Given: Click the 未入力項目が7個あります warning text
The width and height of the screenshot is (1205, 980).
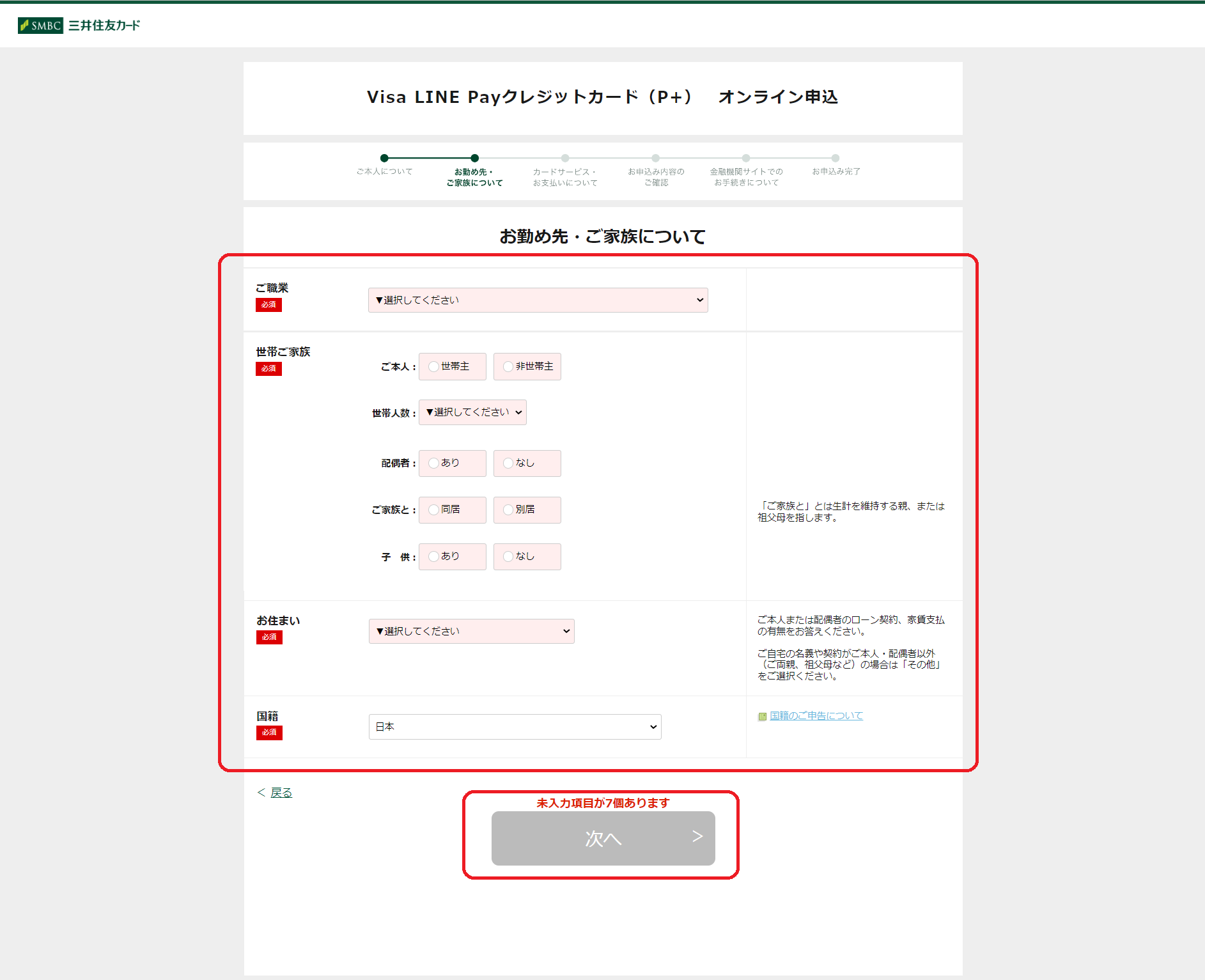Looking at the screenshot, I should click(x=603, y=803).
